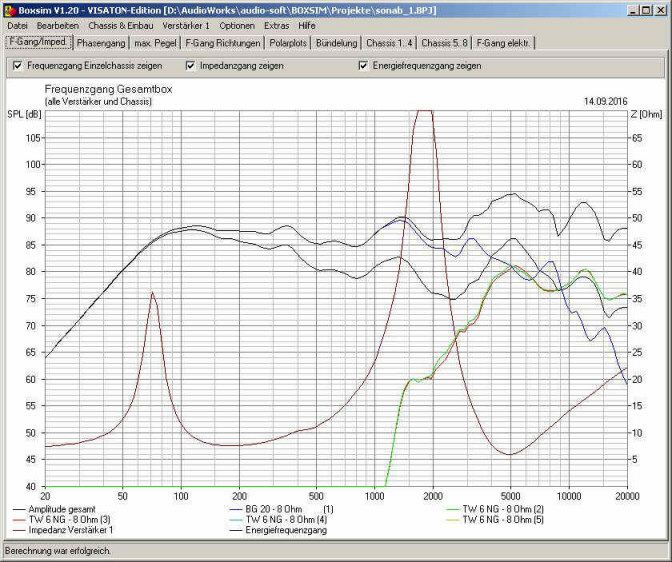The image size is (672, 562).
Task: Open the Hilfe menu
Action: [307, 25]
